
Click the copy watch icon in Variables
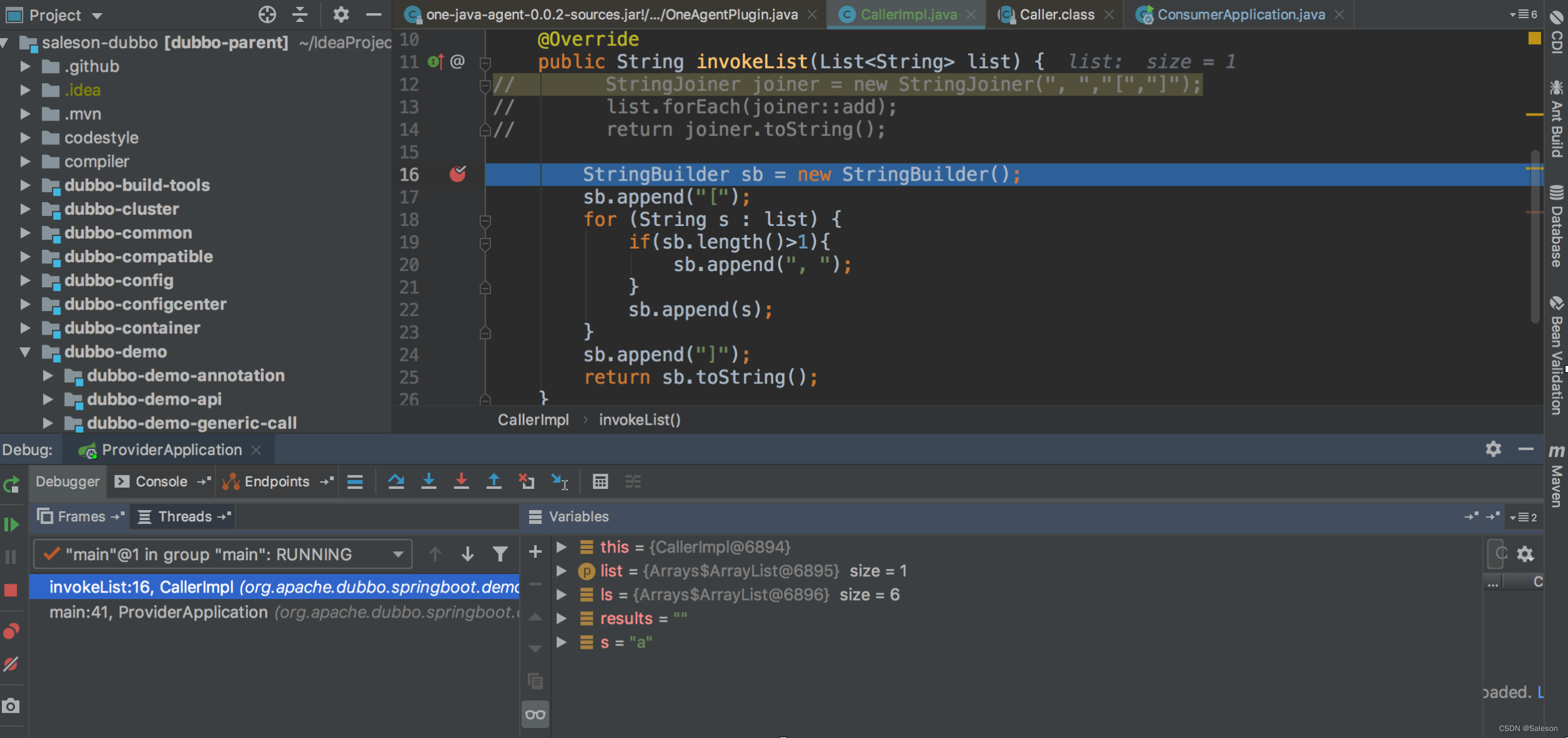point(535,681)
